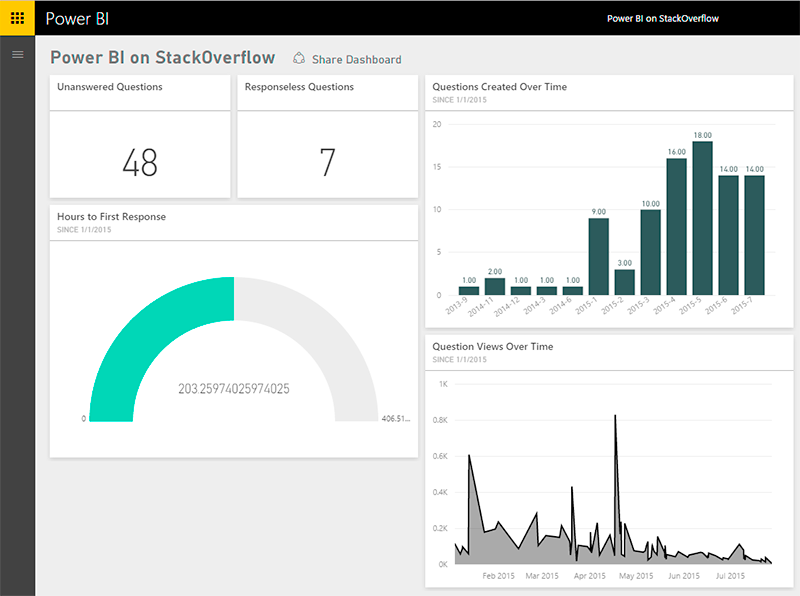The height and width of the screenshot is (596, 800).
Task: Click the Responseless Questions value 7
Action: [x=328, y=163]
